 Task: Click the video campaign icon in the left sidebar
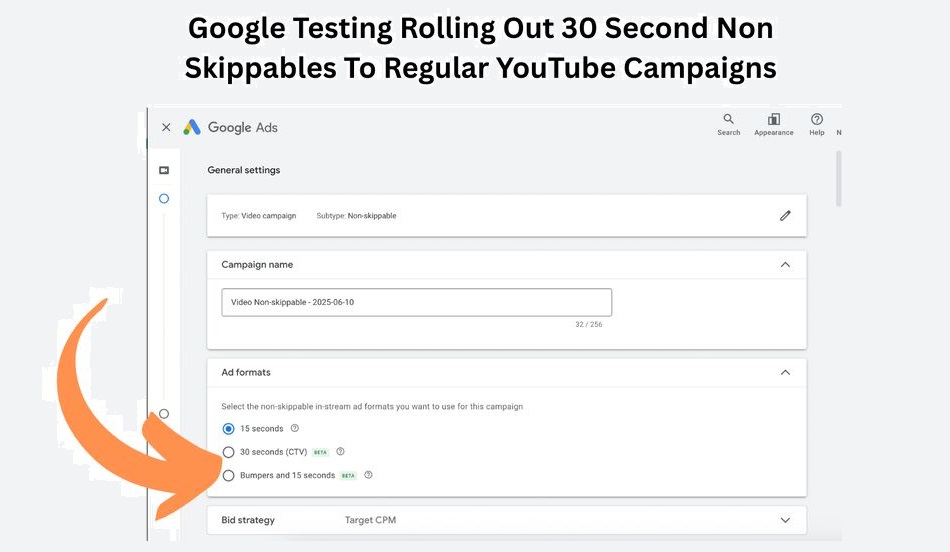click(x=164, y=170)
